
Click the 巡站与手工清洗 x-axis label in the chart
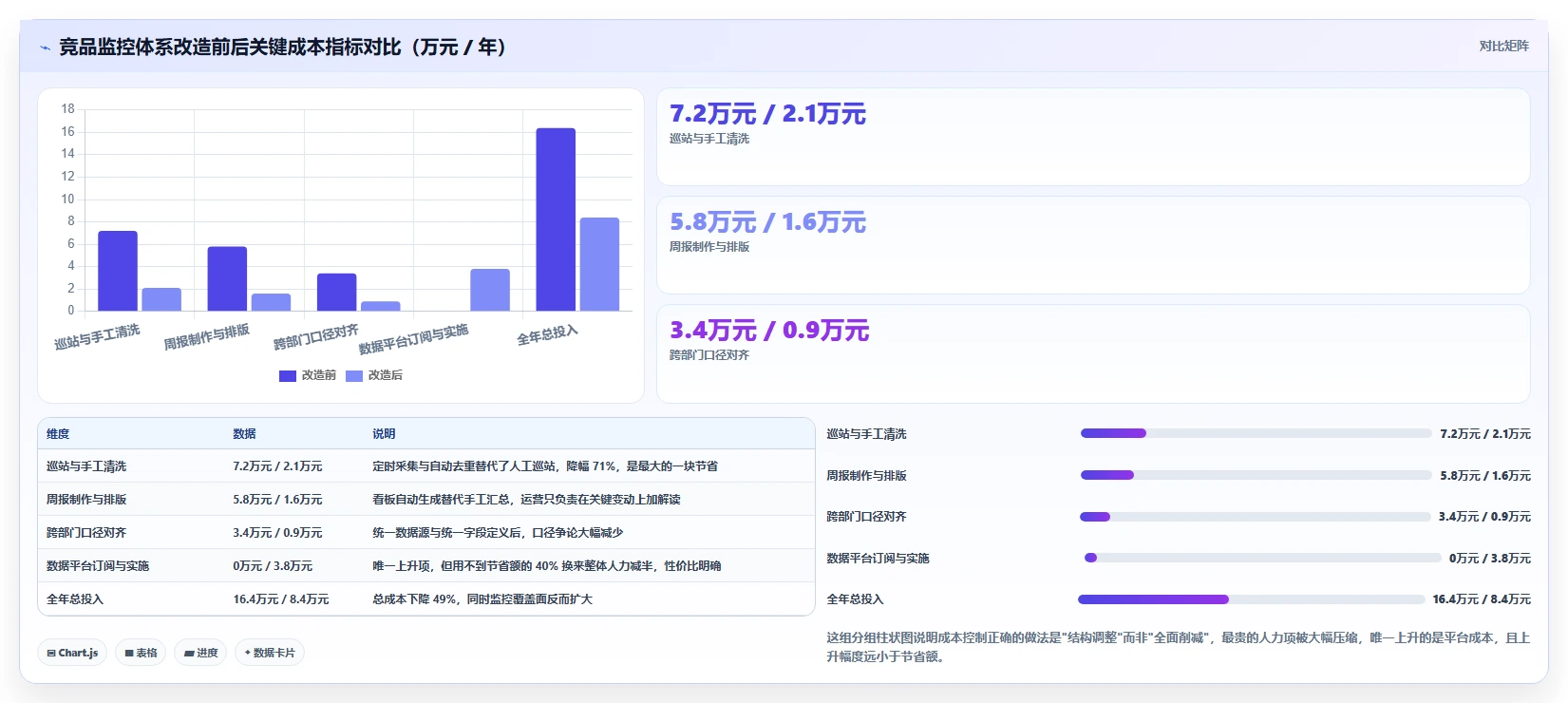[97, 336]
